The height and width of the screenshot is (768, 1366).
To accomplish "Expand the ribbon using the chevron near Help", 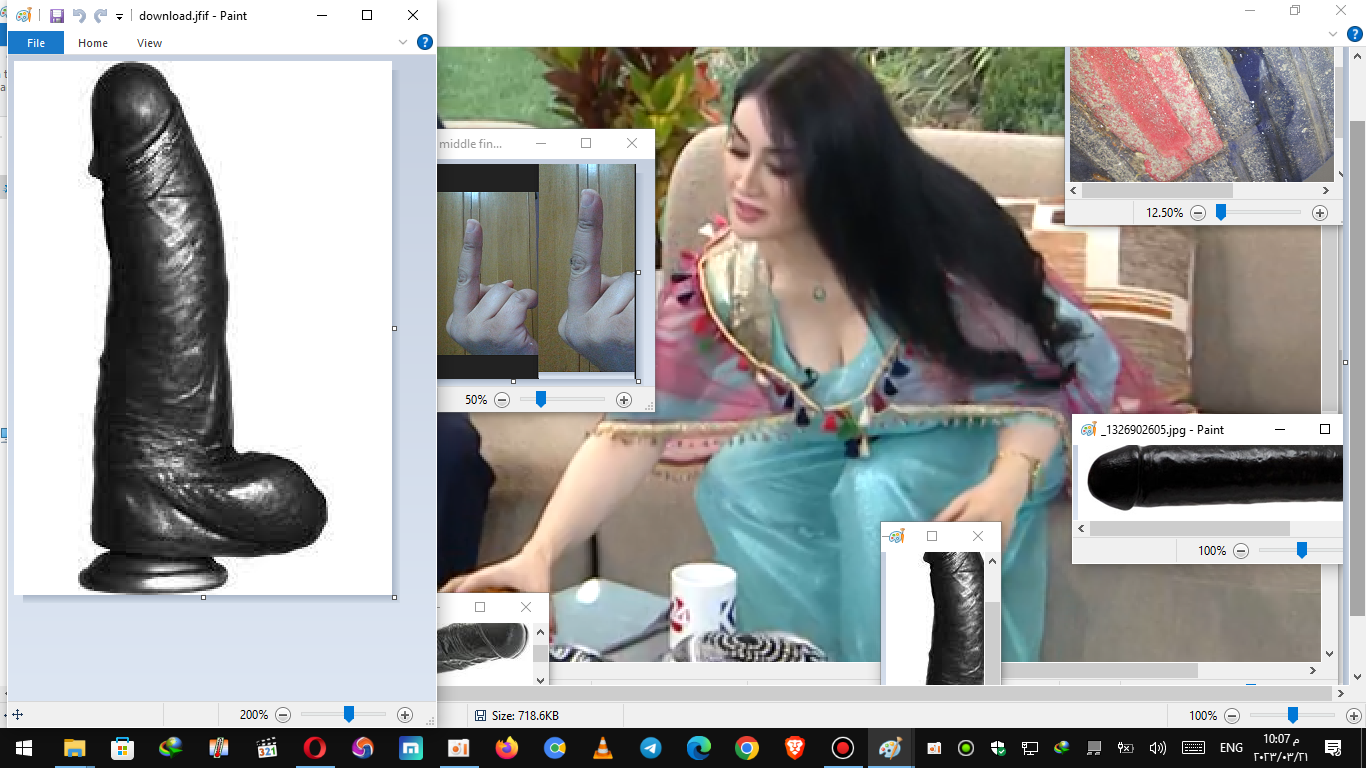I will 403,42.
